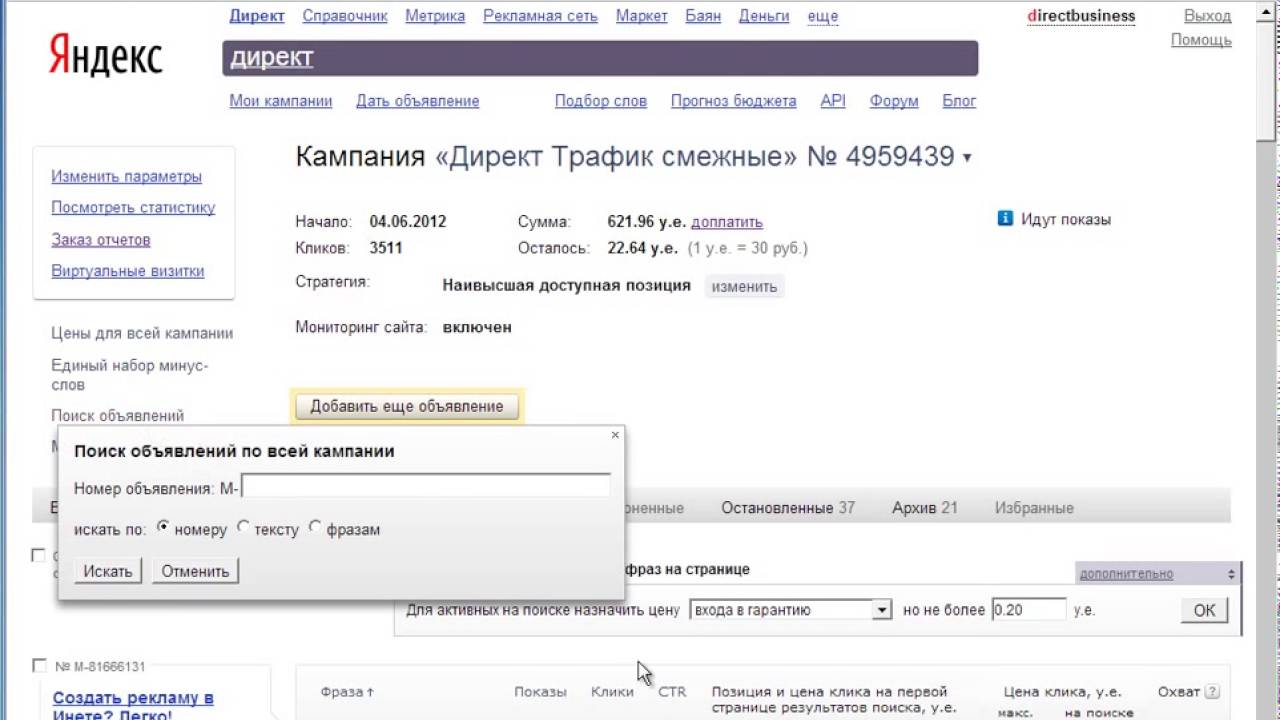Click the доплатить link
Screen dimensions: 1280x720
[727, 222]
